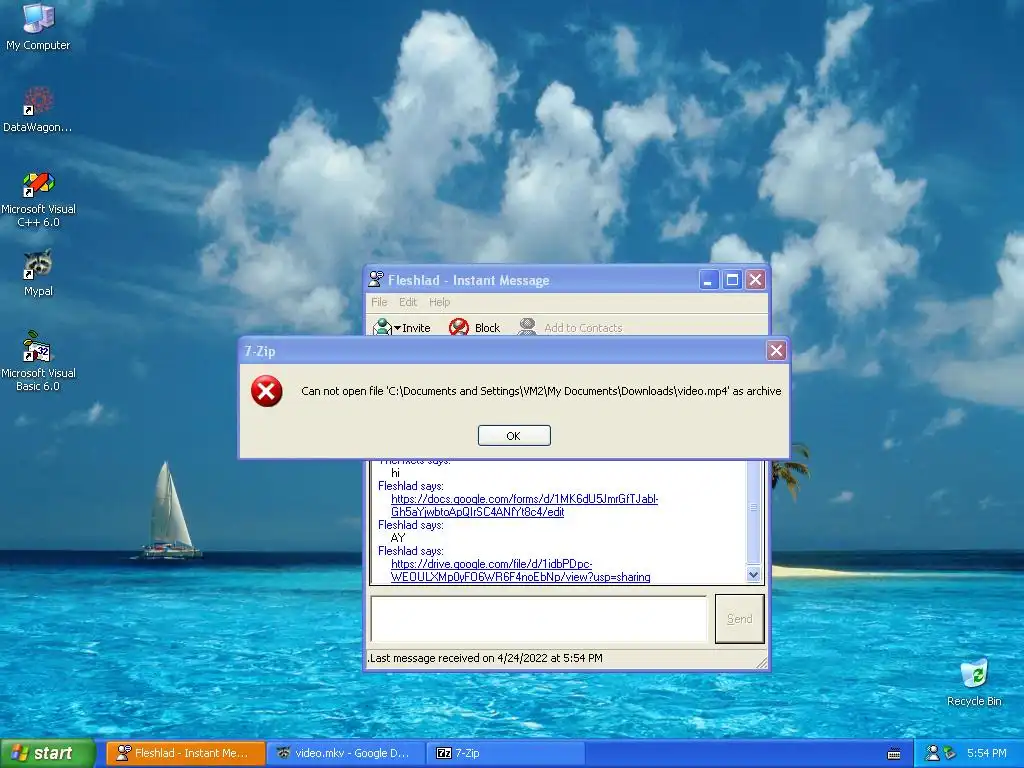This screenshot has width=1024, height=768.
Task: Click OK in the 7-Zip error dialog
Action: [514, 436]
